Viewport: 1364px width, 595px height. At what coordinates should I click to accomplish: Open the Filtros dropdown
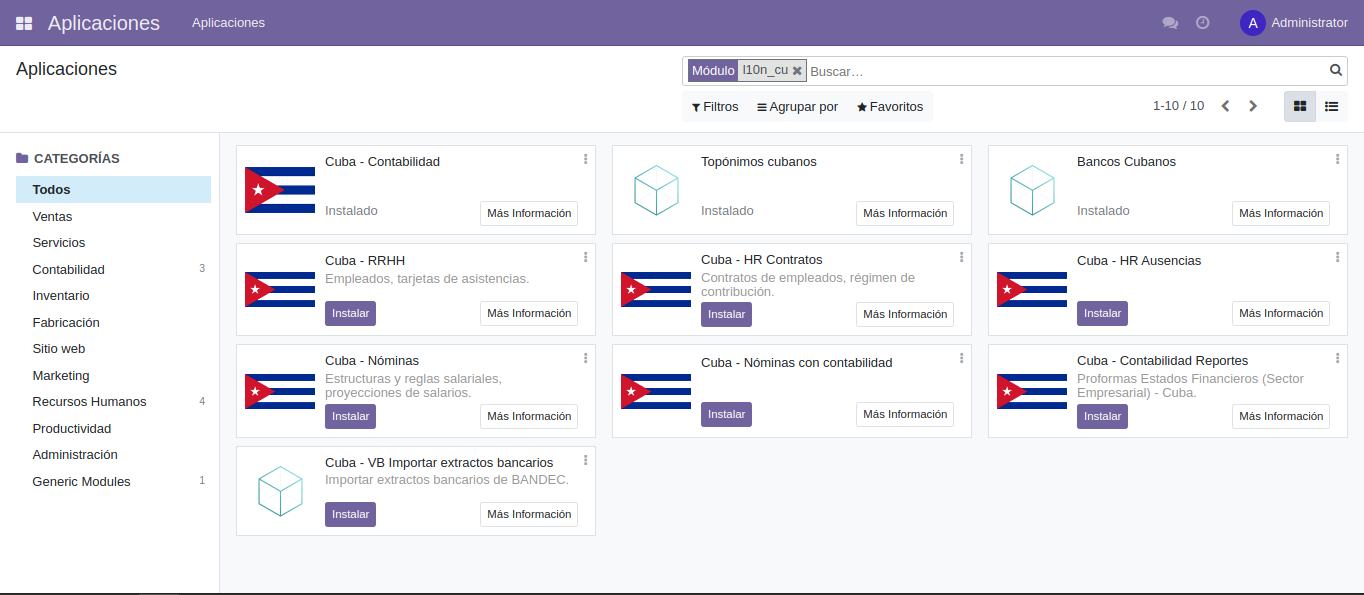(714, 106)
